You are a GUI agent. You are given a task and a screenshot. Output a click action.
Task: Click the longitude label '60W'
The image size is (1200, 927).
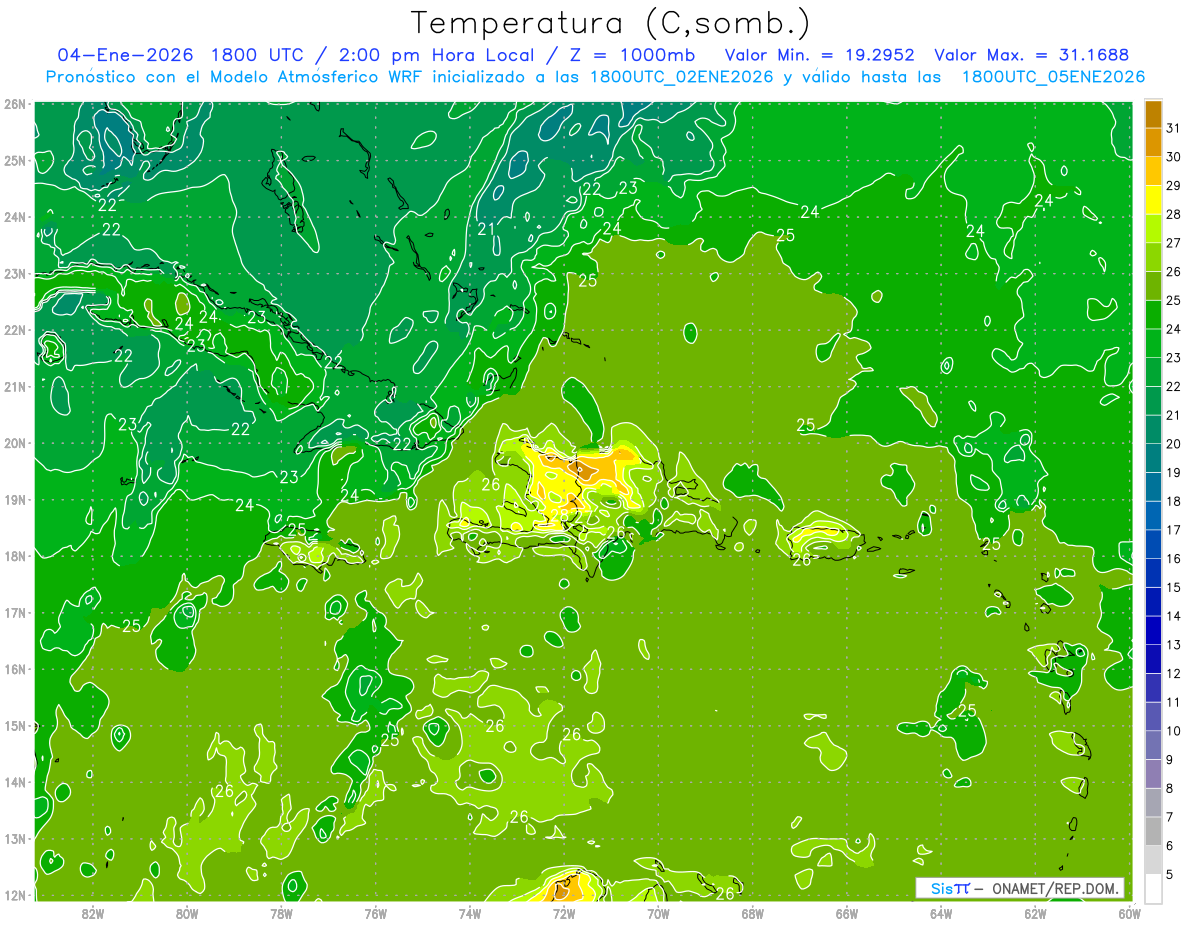pos(1130,913)
